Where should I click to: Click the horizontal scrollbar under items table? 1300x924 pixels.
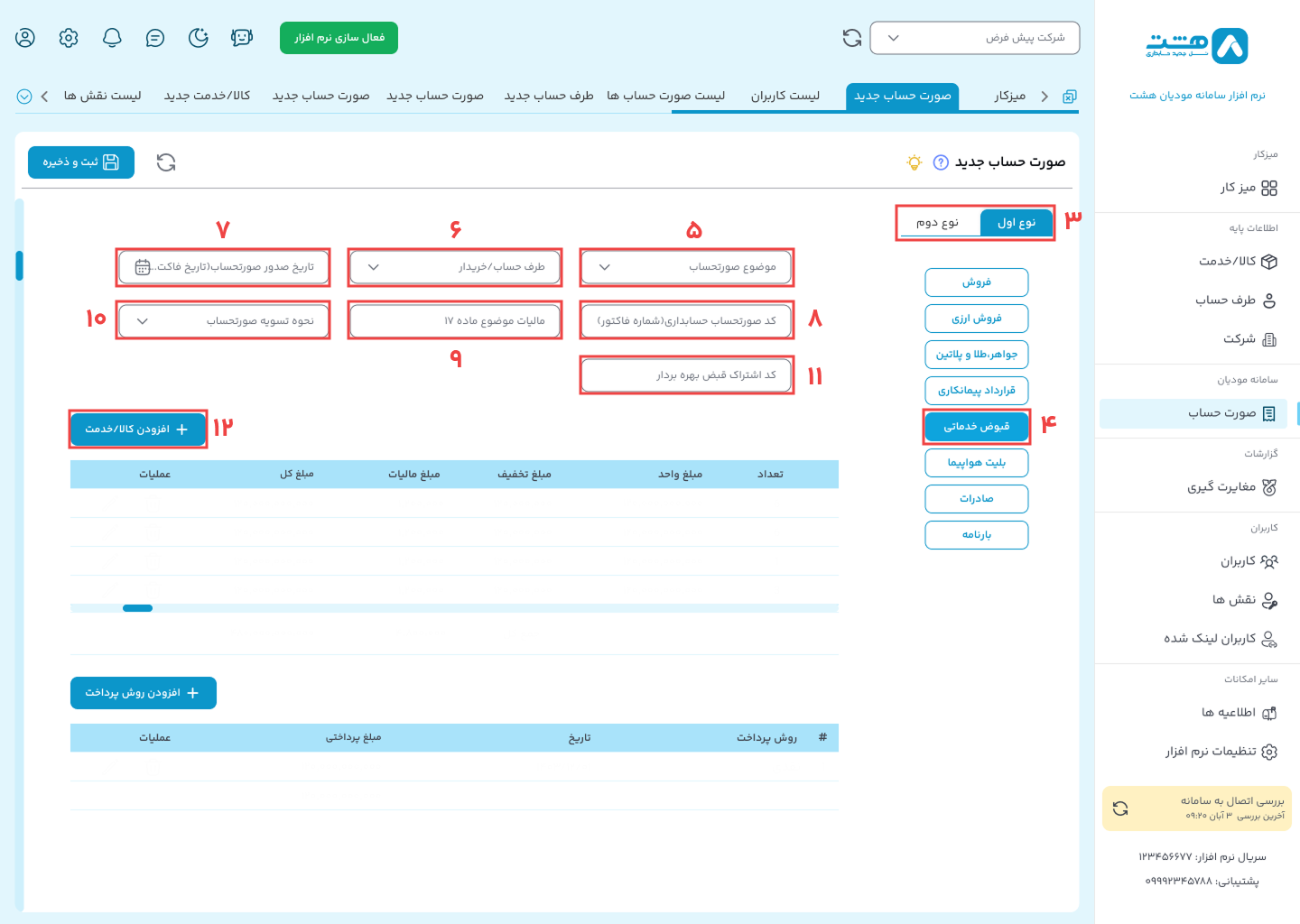pyautogui.click(x=137, y=608)
